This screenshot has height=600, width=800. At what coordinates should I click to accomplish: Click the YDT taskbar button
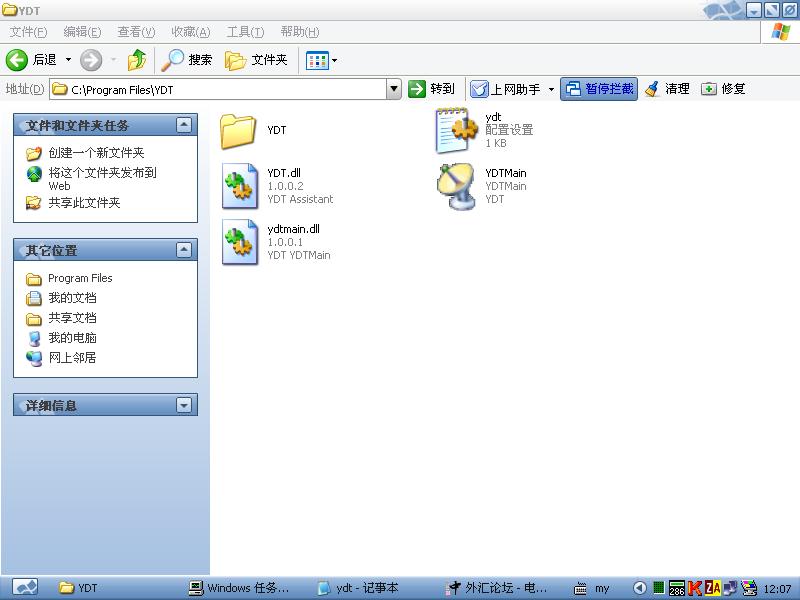click(x=78, y=588)
